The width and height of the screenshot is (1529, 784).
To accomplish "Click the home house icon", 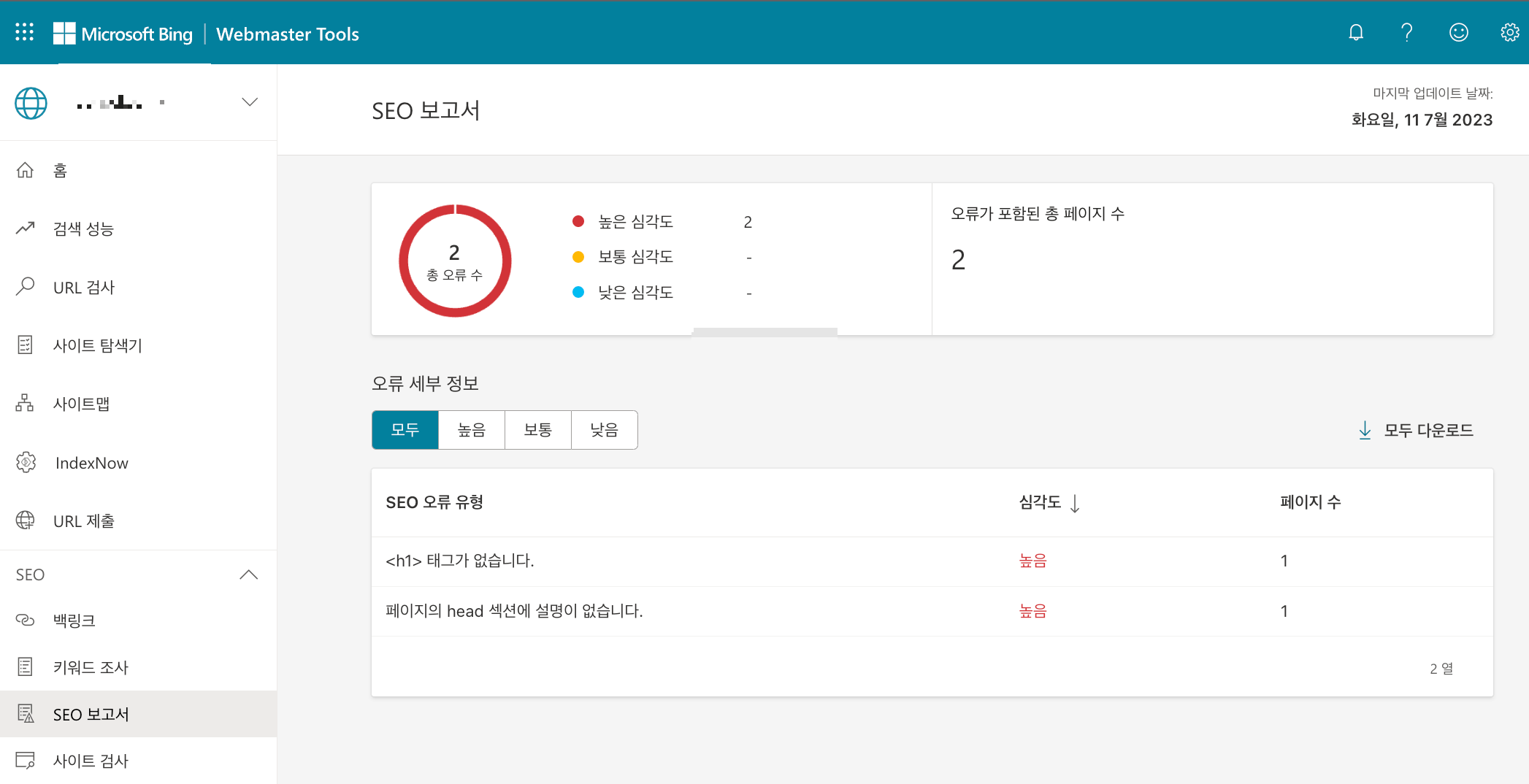I will pyautogui.click(x=25, y=170).
